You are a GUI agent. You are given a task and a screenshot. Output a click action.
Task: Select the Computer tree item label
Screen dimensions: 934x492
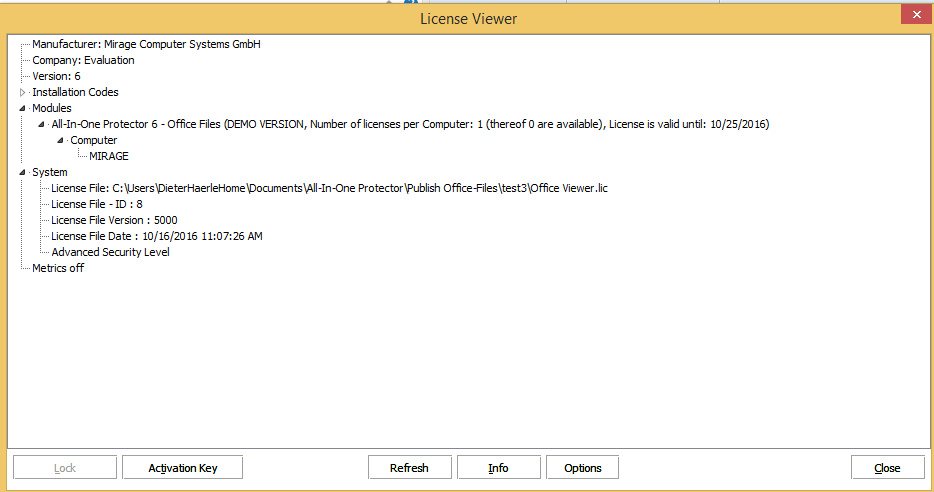[94, 141]
